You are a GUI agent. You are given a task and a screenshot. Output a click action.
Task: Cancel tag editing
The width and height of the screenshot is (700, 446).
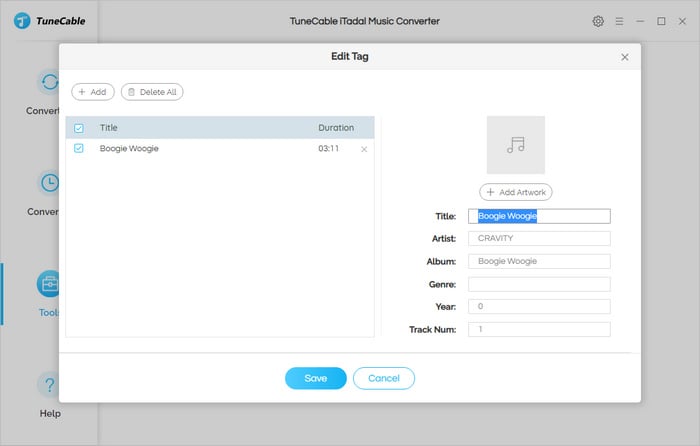[x=383, y=378]
